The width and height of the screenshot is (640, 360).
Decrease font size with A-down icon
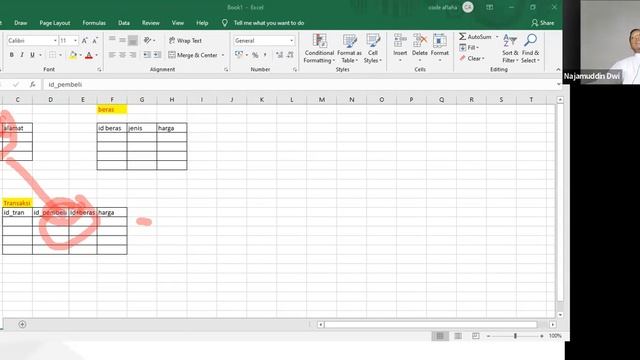[x=95, y=40]
